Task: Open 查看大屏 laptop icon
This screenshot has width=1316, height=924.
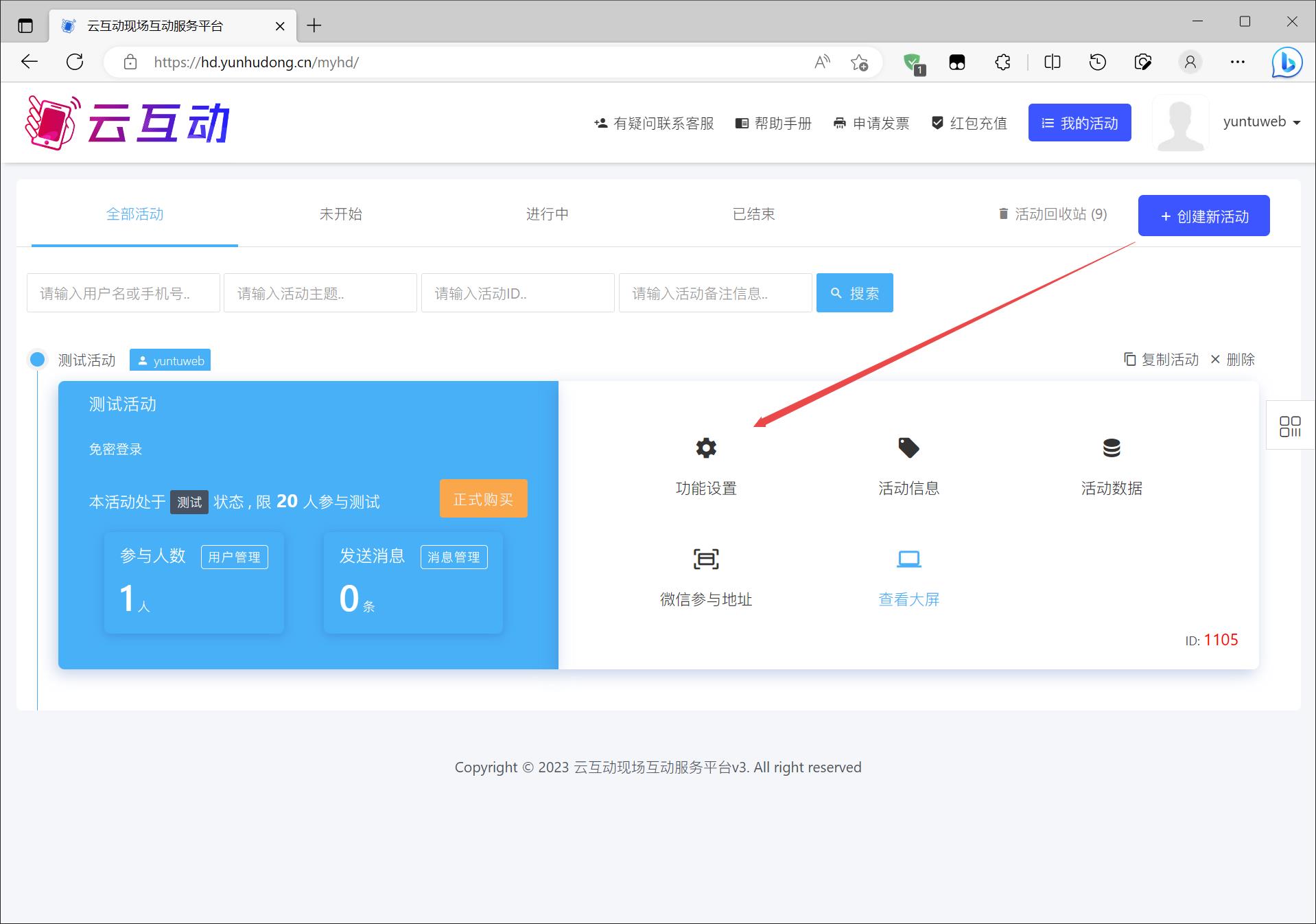Action: [908, 559]
